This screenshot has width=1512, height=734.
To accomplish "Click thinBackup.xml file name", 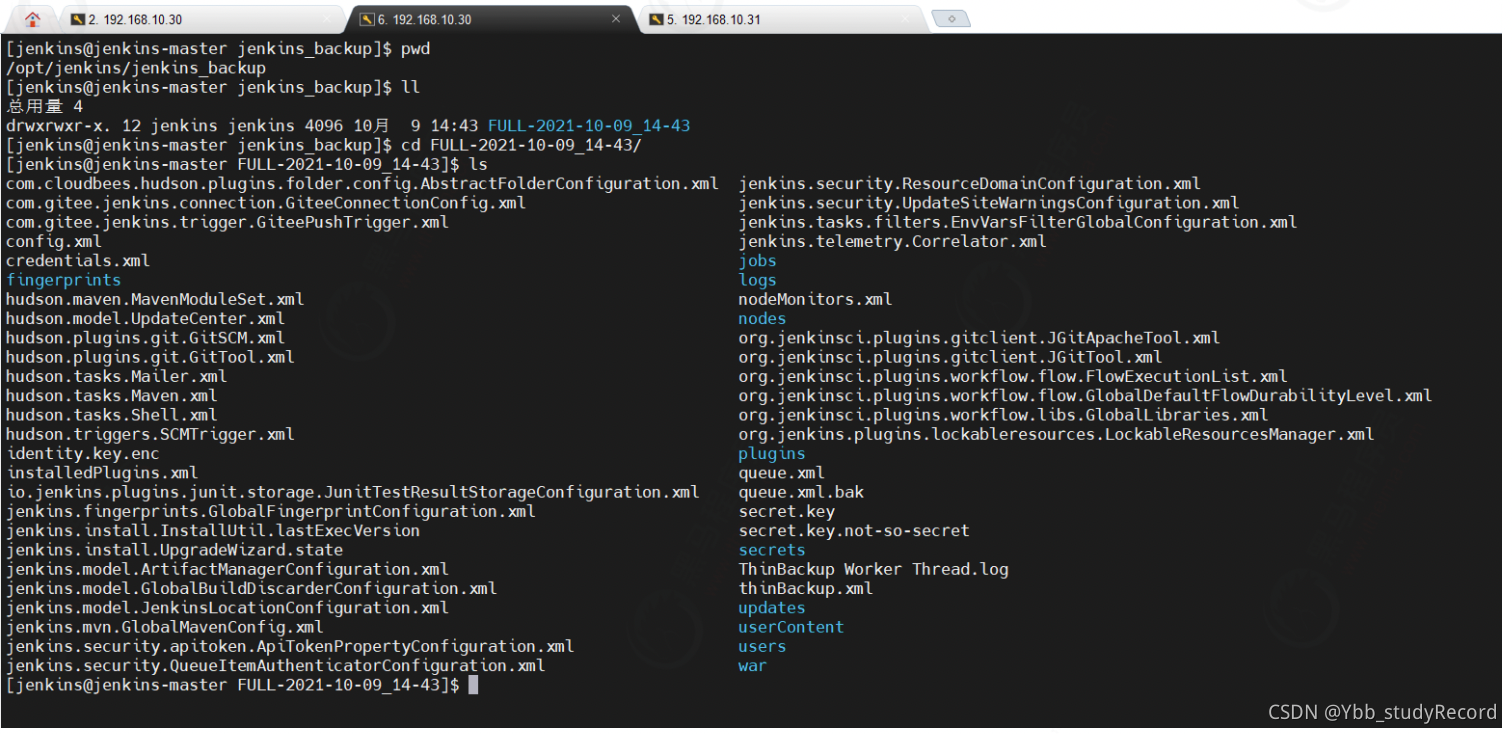I will click(806, 589).
